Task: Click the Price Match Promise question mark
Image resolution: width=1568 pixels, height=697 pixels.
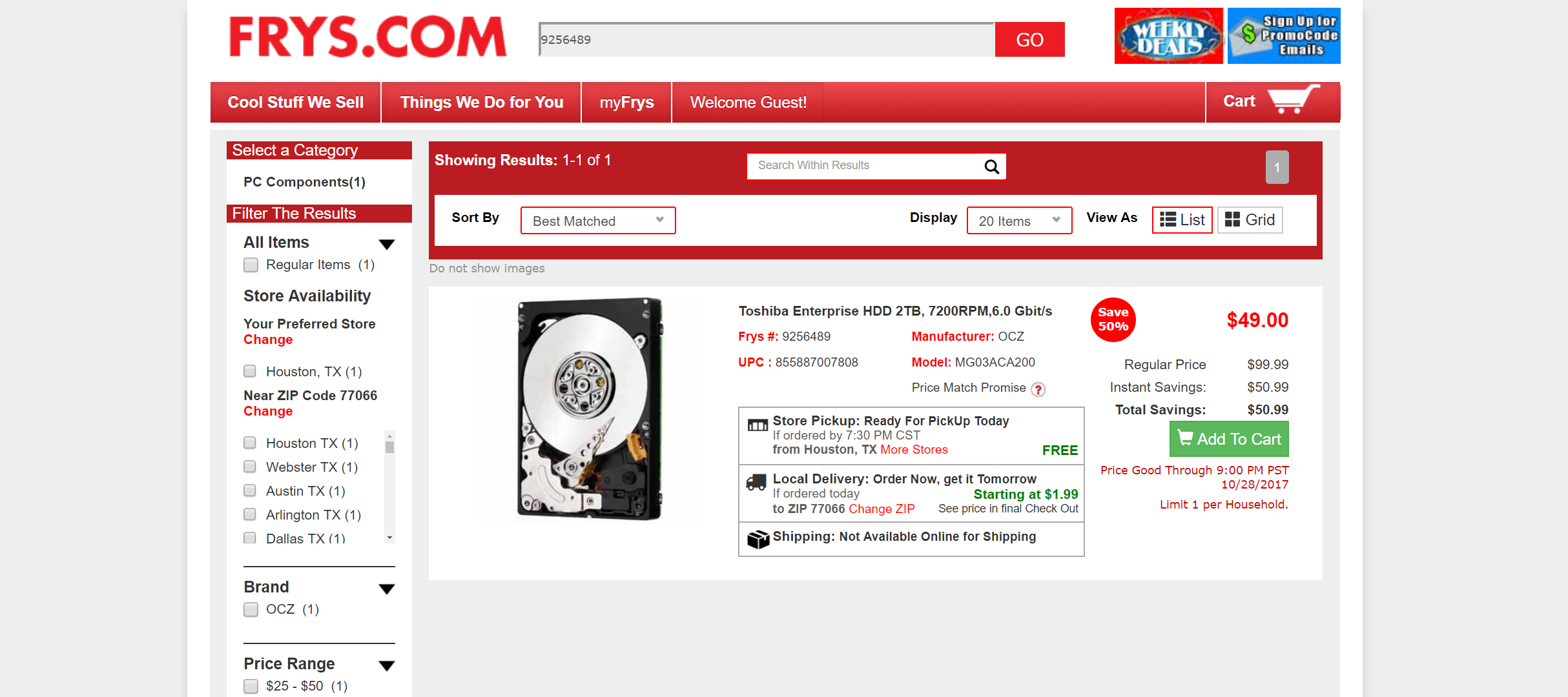Action: (x=1038, y=389)
